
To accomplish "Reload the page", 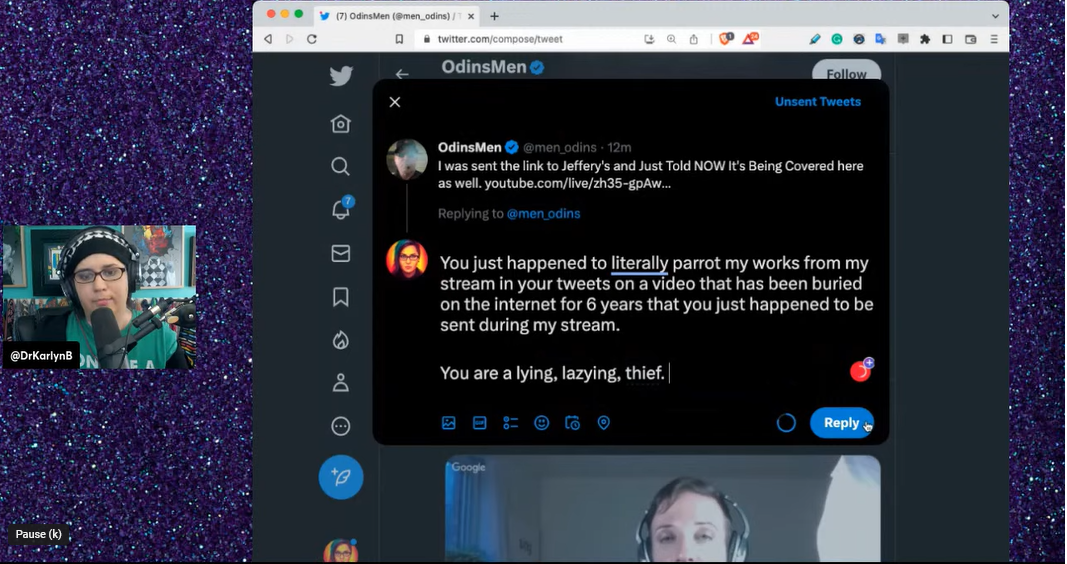I will coord(312,39).
